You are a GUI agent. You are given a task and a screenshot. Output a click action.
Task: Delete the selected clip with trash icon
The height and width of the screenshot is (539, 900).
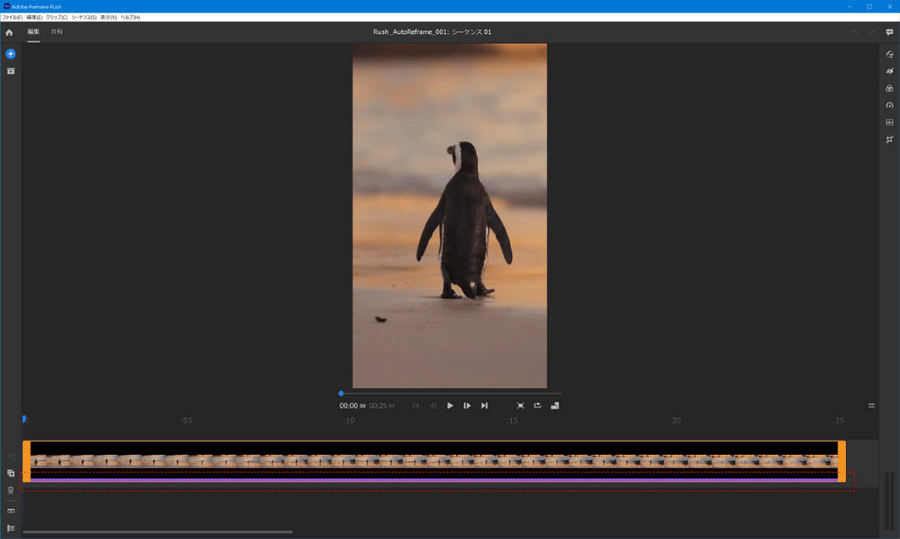[x=10, y=490]
